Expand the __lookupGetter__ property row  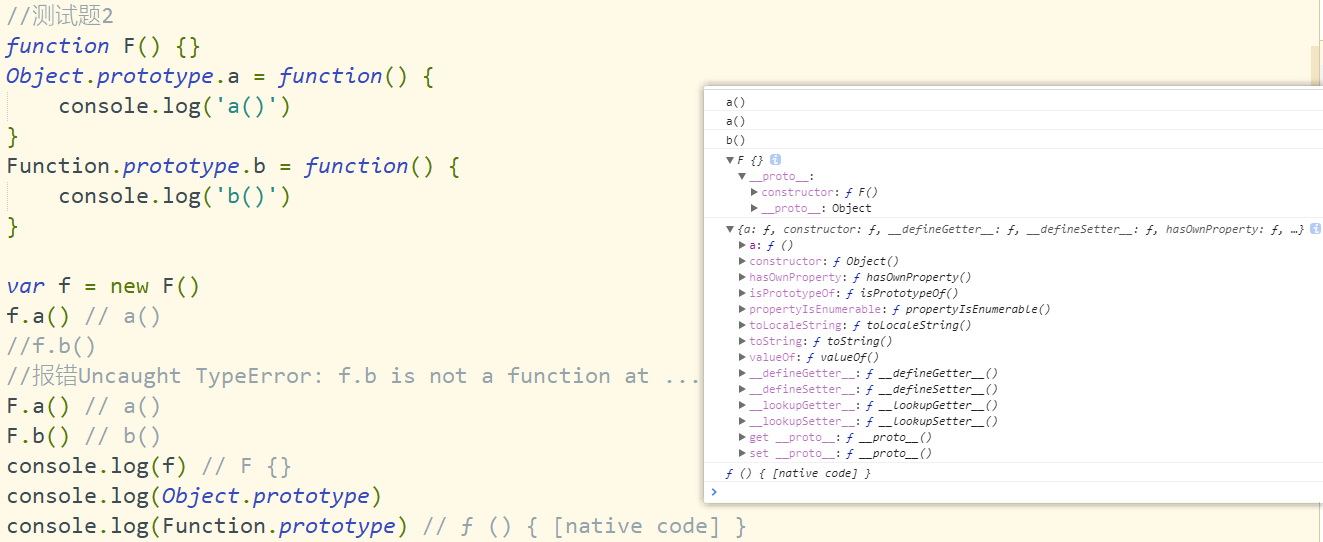742,405
